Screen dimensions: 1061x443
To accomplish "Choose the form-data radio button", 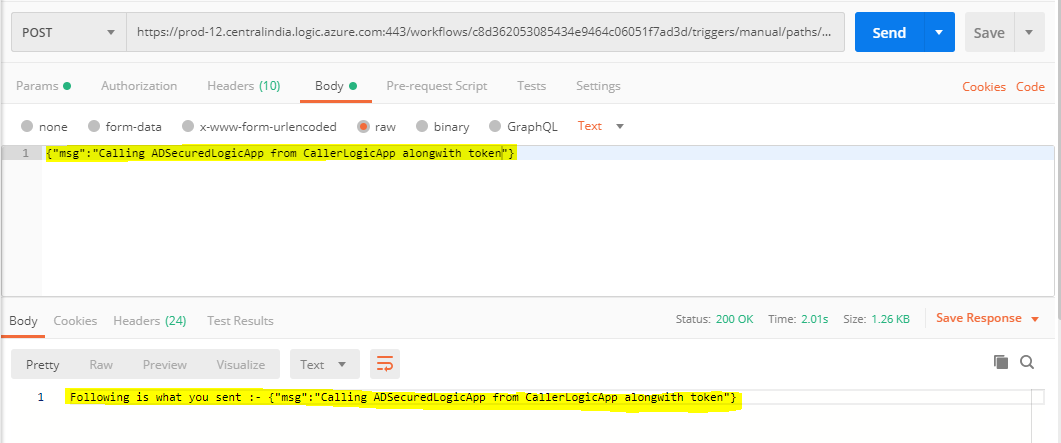I will point(94,126).
